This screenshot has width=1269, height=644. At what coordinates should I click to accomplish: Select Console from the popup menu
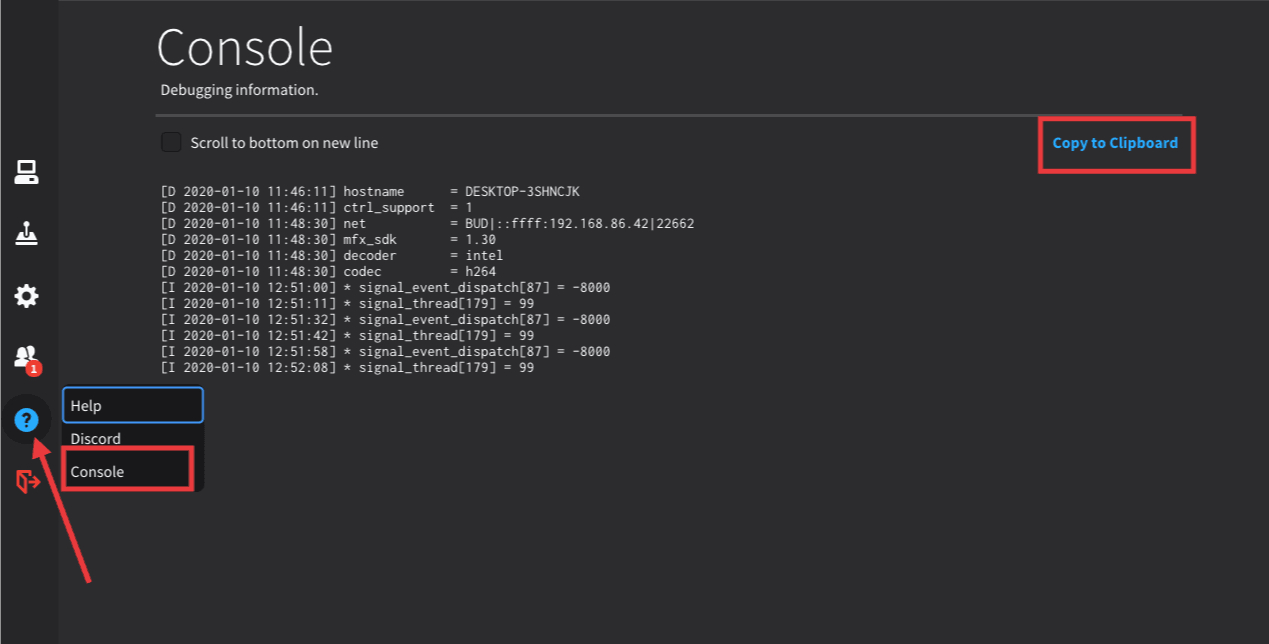(x=98, y=472)
